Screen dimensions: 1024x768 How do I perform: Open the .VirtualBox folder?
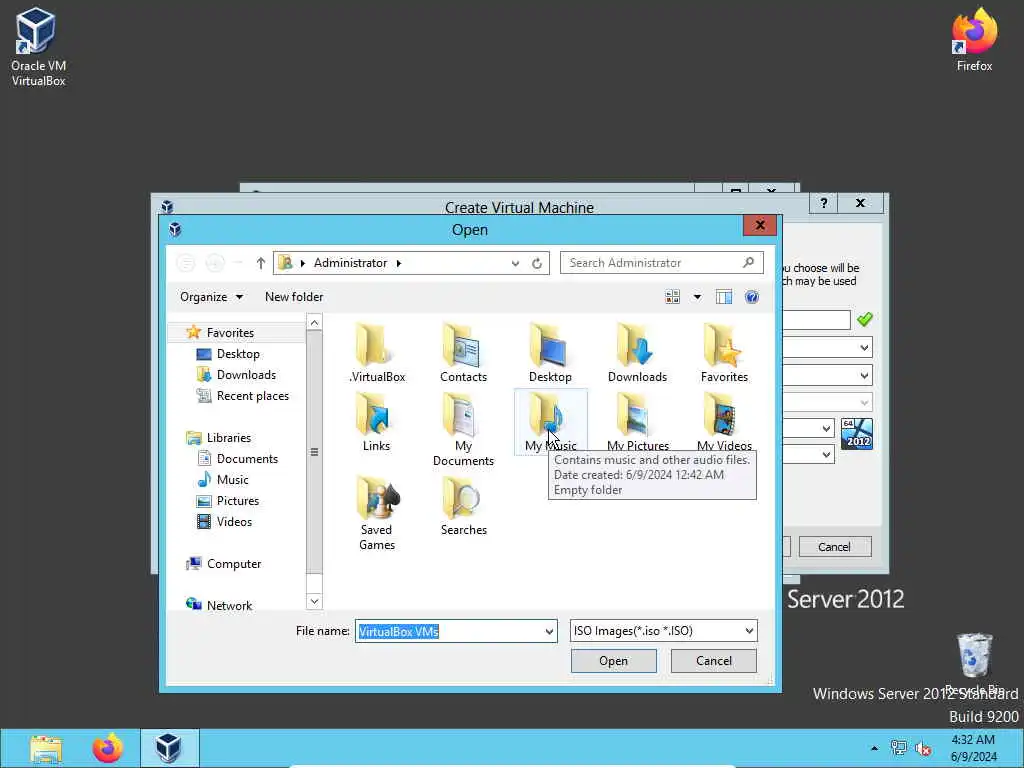377,353
